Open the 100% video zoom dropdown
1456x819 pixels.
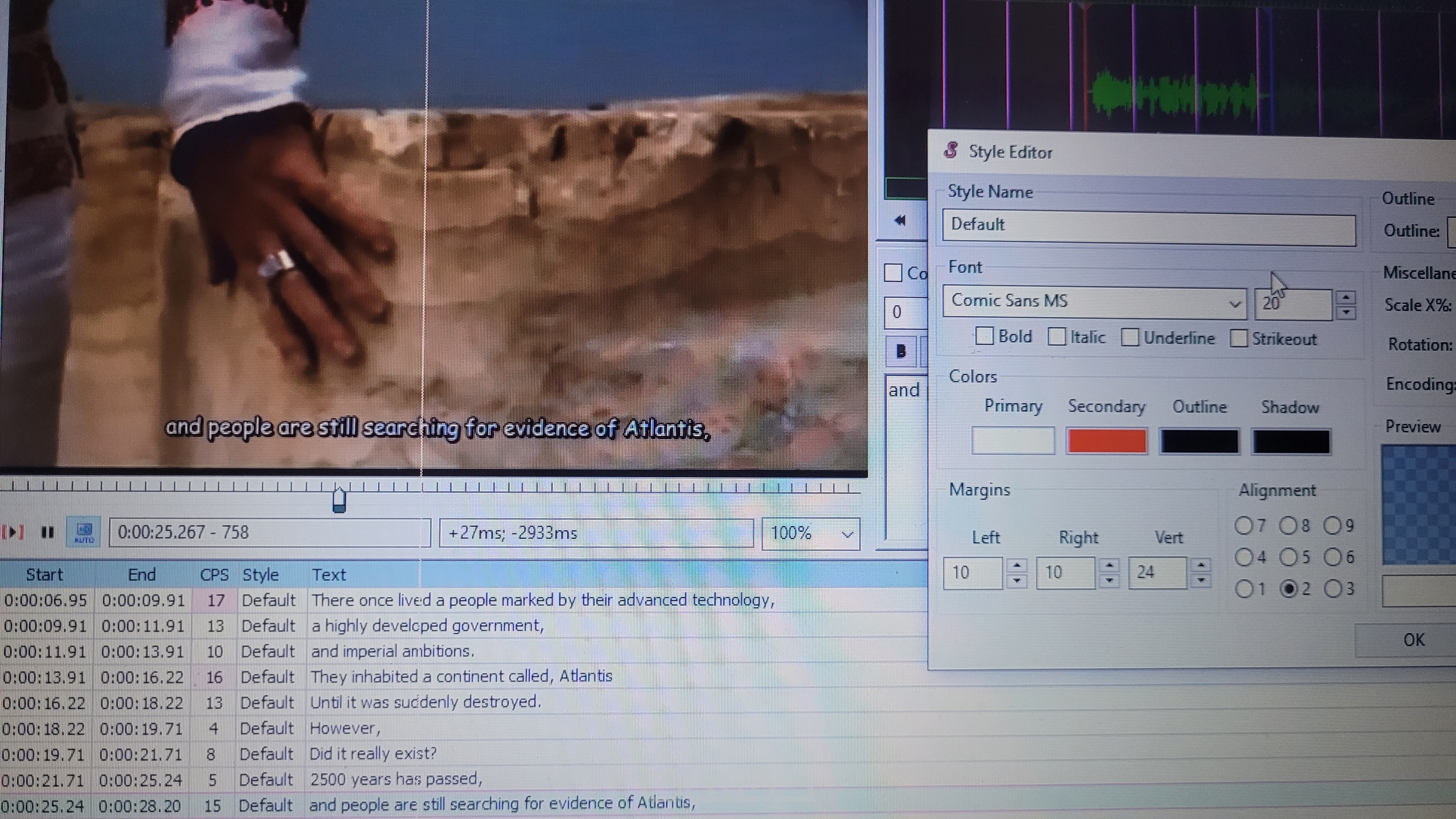pyautogui.click(x=847, y=534)
